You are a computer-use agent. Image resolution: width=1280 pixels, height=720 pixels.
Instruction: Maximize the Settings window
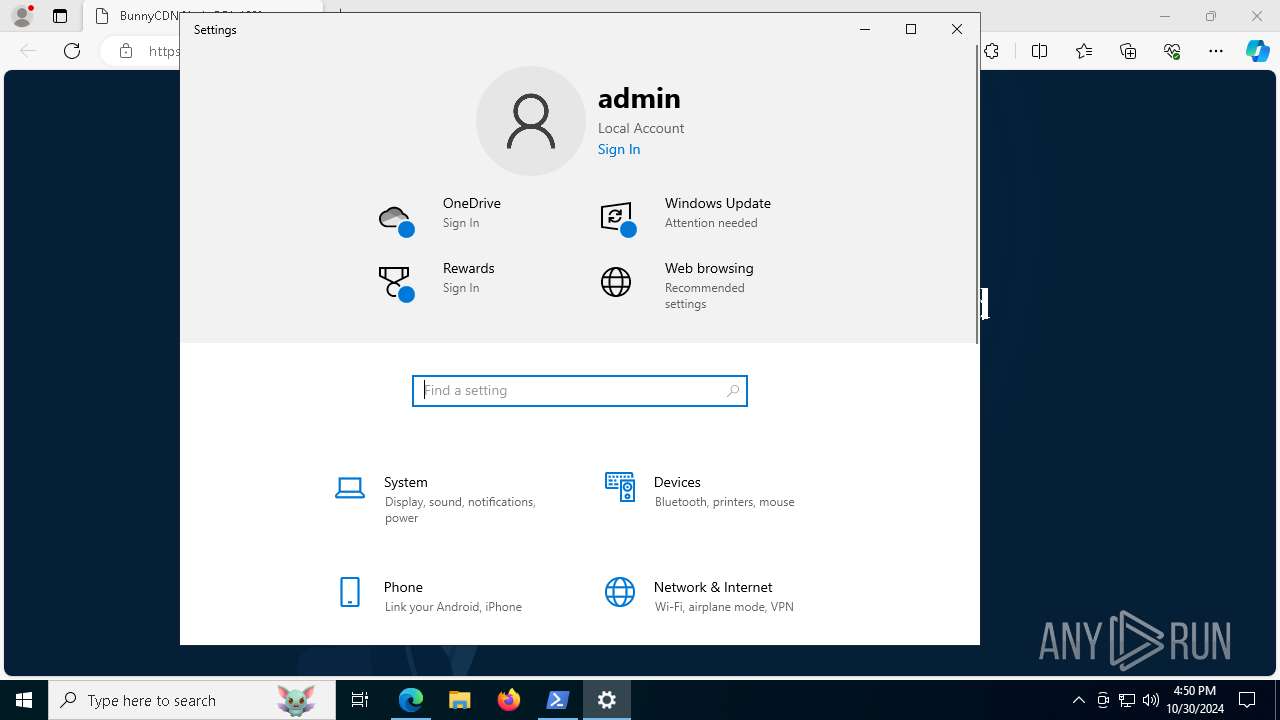(911, 29)
